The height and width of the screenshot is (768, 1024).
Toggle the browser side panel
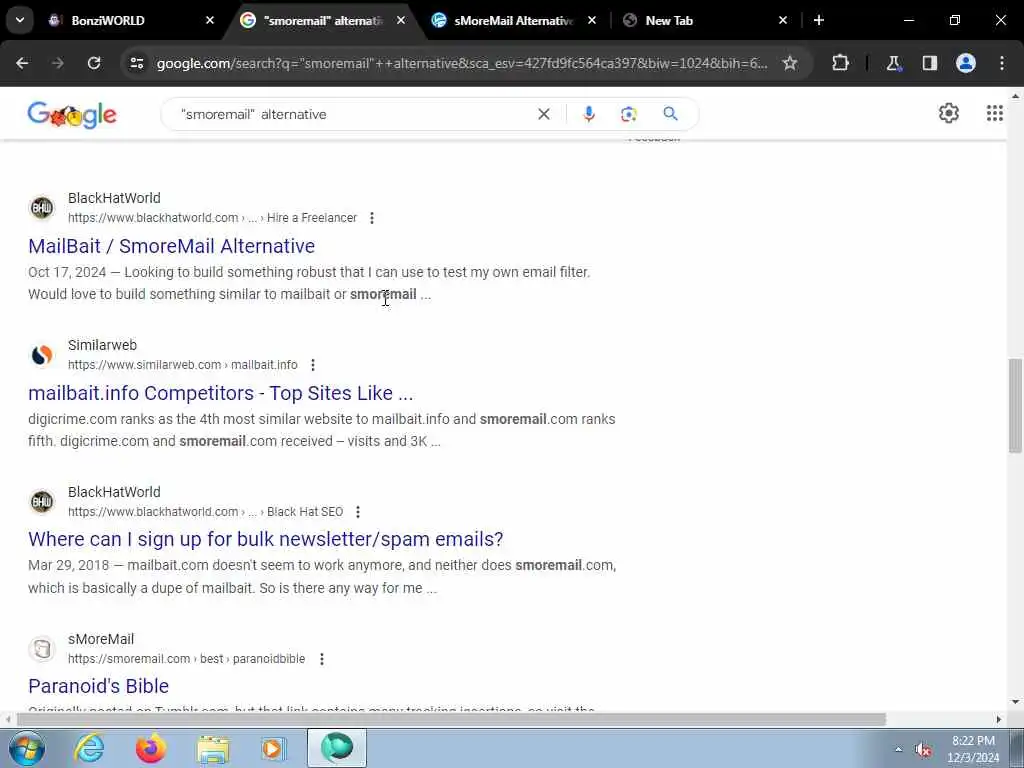coord(930,63)
